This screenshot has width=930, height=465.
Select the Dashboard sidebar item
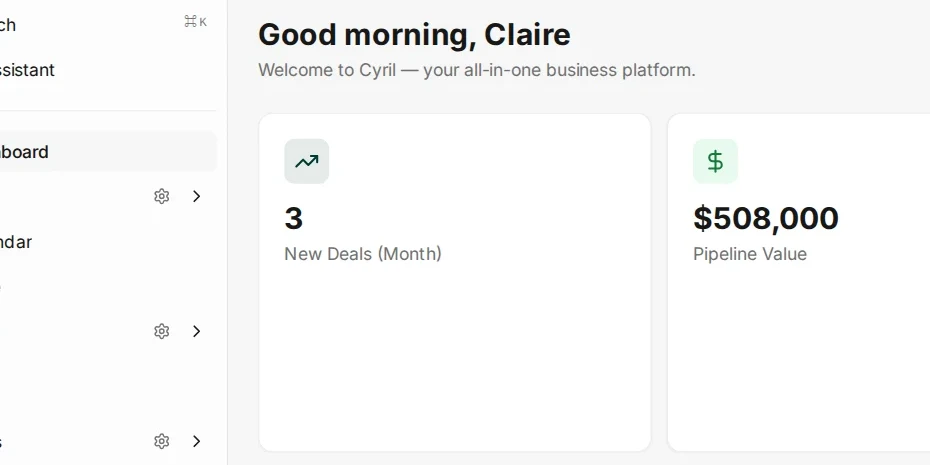[108, 152]
